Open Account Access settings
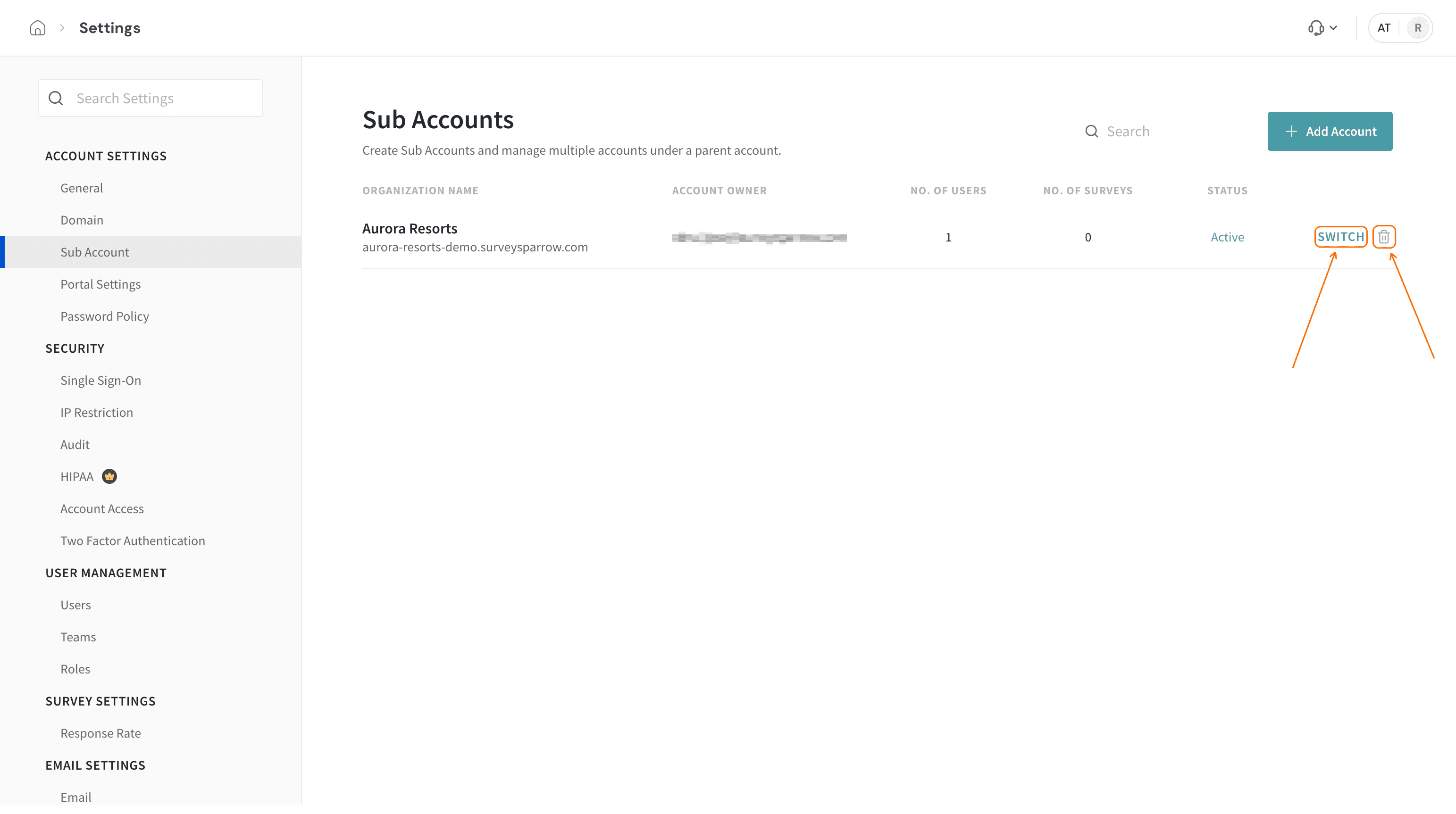 coord(102,509)
